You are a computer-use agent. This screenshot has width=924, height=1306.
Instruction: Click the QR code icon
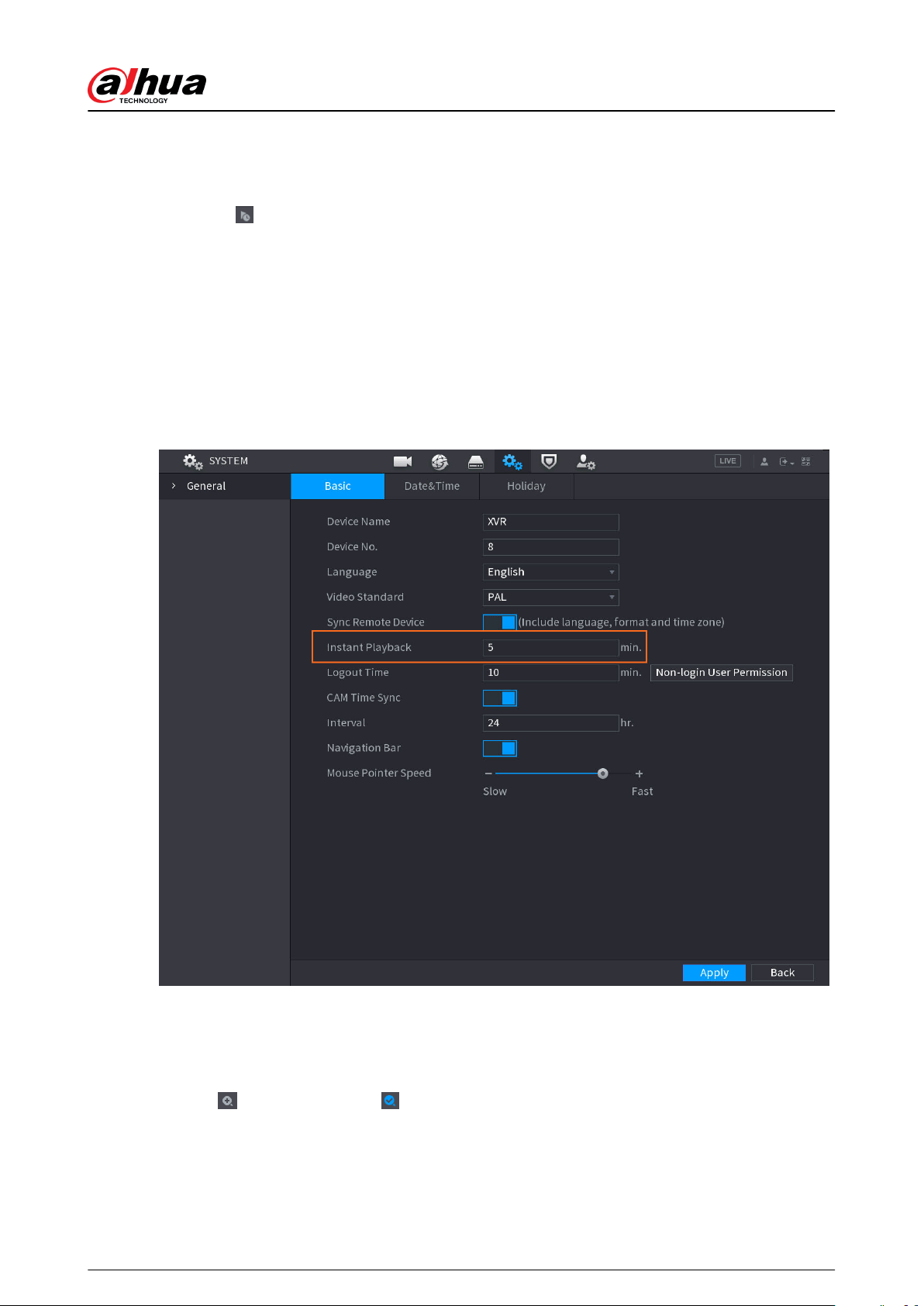[806, 461]
